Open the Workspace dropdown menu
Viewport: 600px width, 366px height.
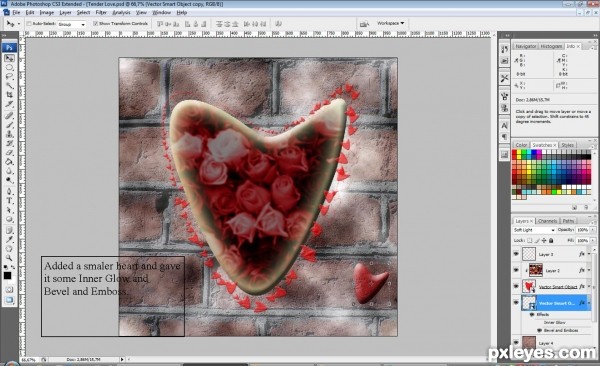[390, 23]
